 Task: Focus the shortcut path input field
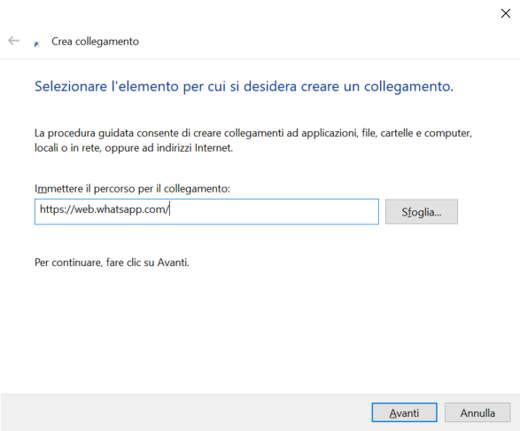pyautogui.click(x=207, y=212)
